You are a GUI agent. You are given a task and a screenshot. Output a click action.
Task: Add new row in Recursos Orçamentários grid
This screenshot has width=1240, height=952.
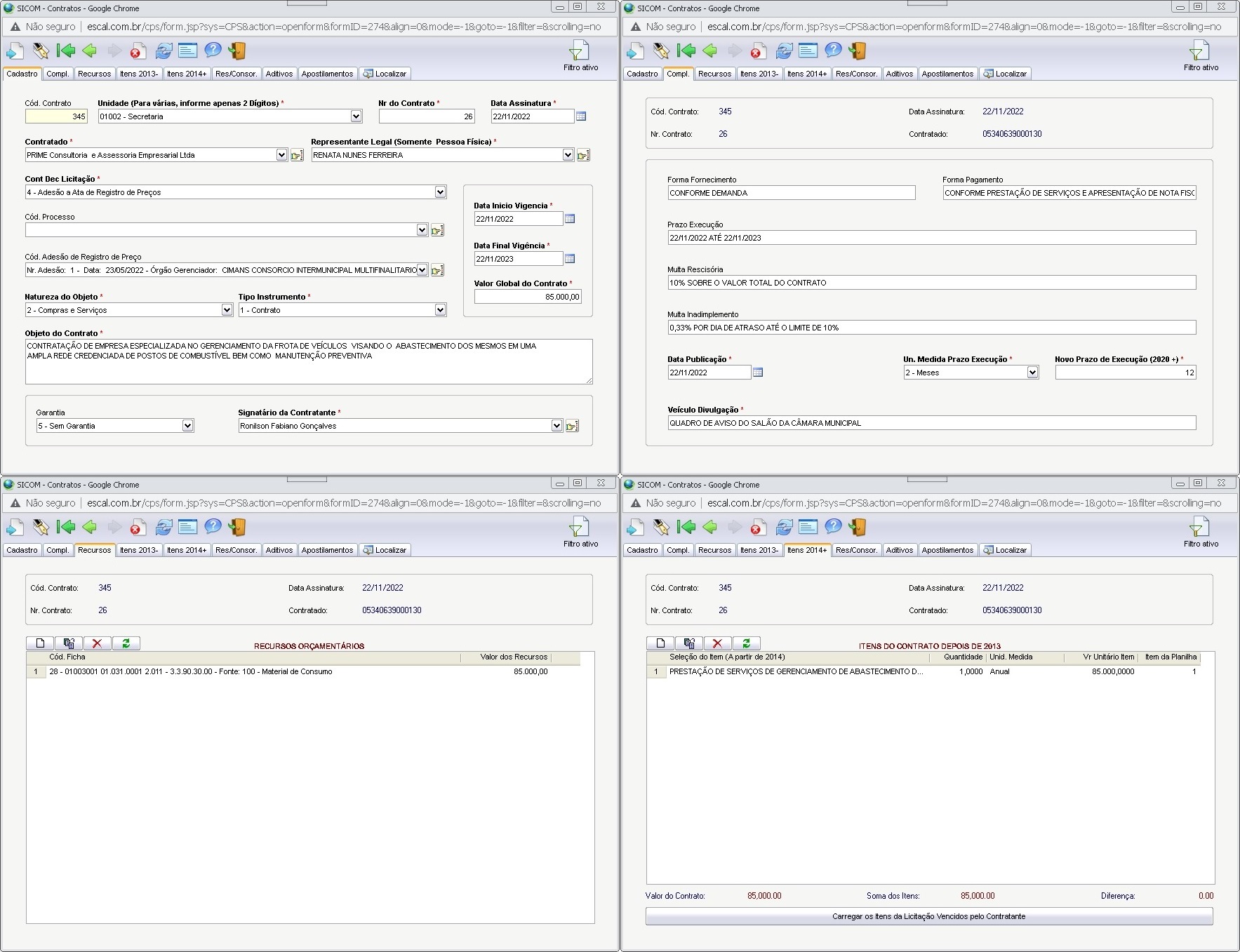click(40, 643)
